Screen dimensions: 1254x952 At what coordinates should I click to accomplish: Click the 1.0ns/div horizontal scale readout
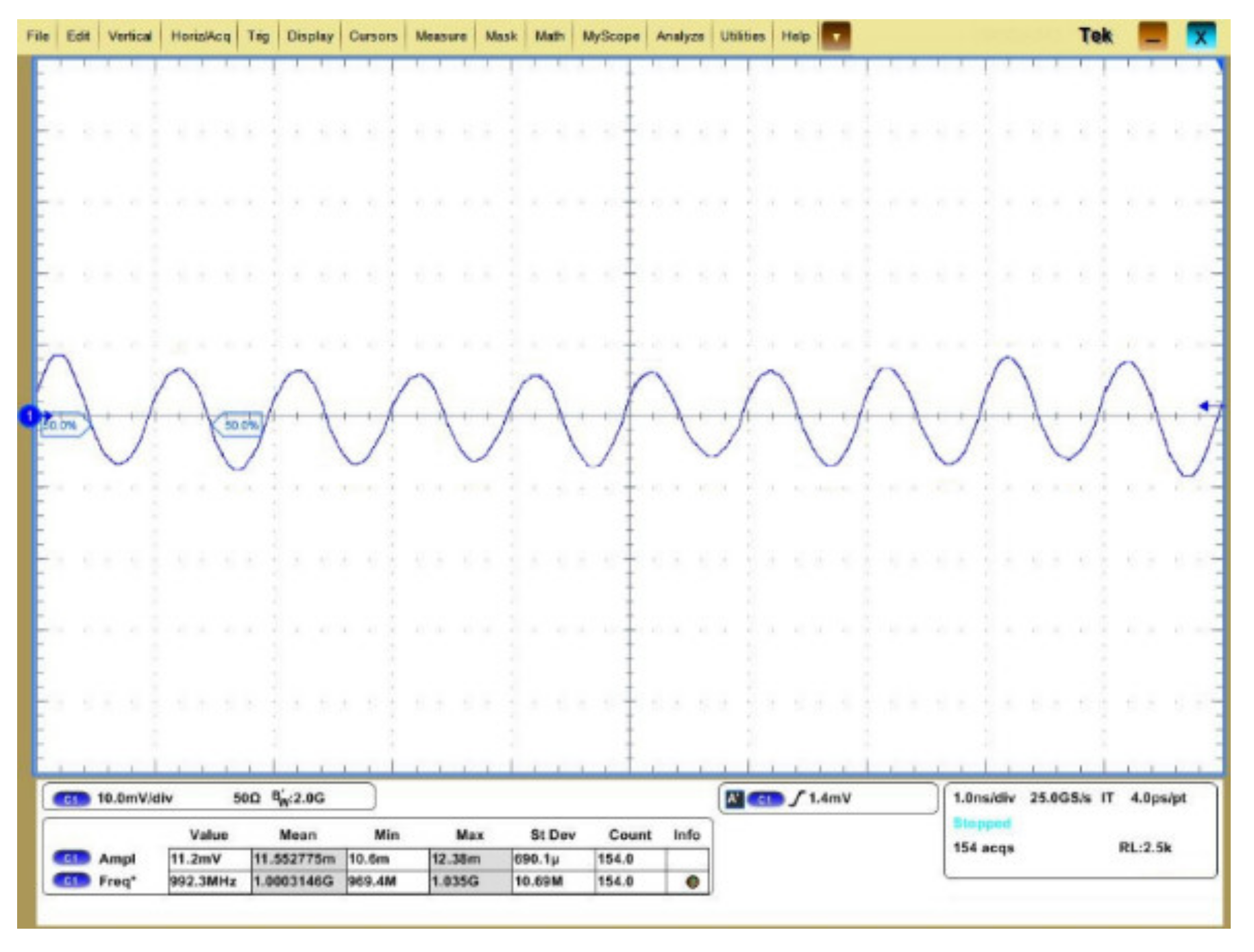pyautogui.click(x=984, y=798)
